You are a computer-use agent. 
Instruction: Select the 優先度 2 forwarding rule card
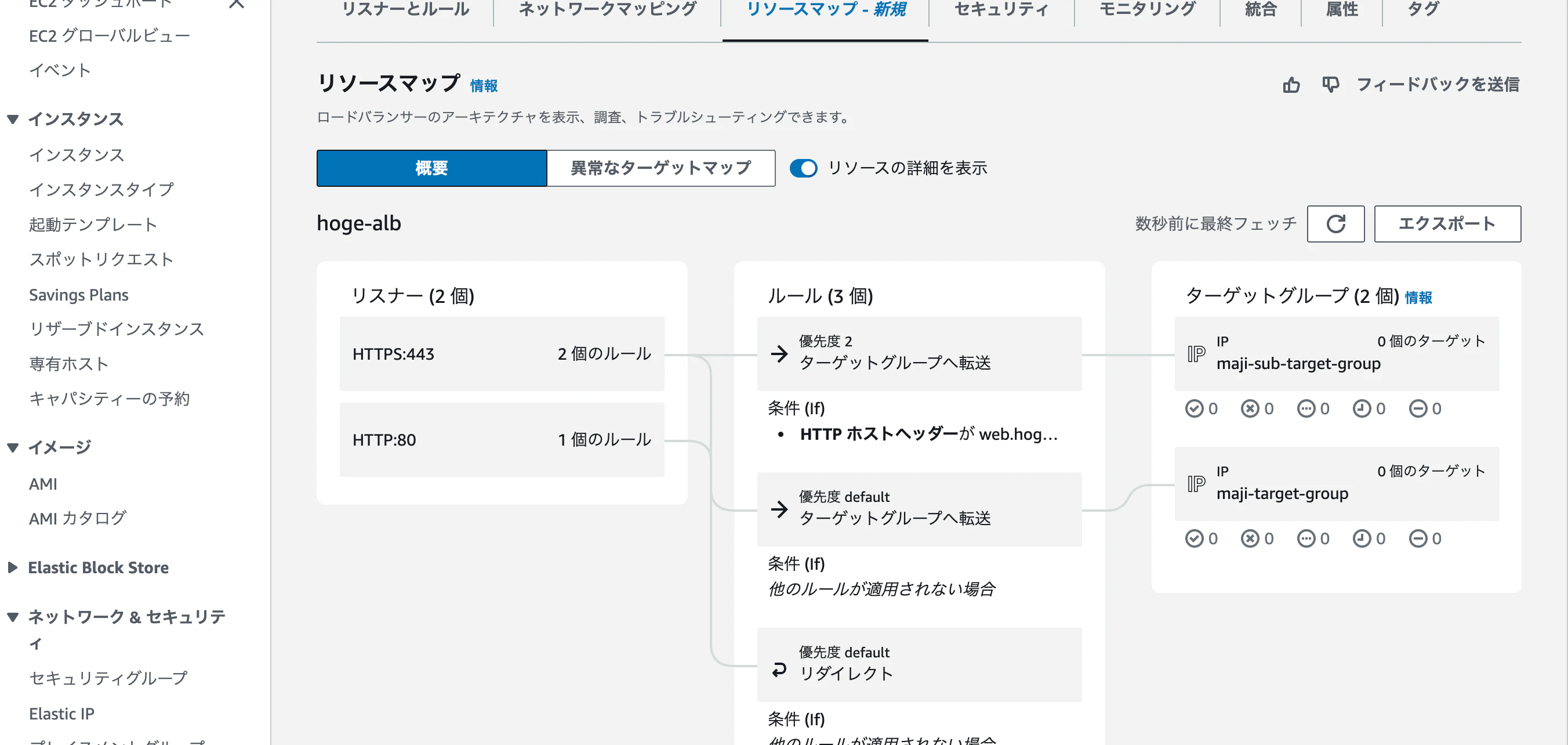tap(919, 353)
